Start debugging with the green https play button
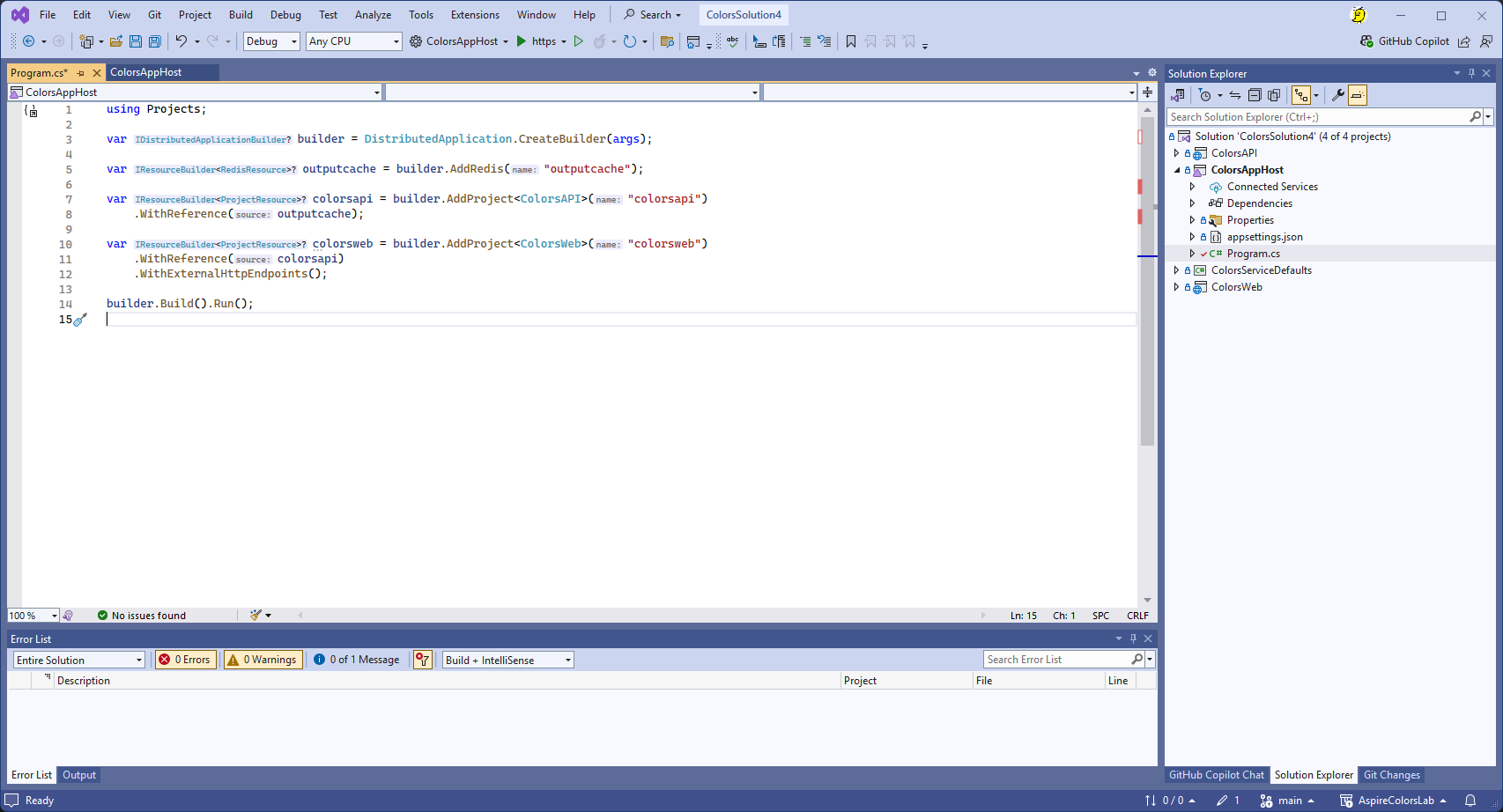 pyautogui.click(x=522, y=41)
